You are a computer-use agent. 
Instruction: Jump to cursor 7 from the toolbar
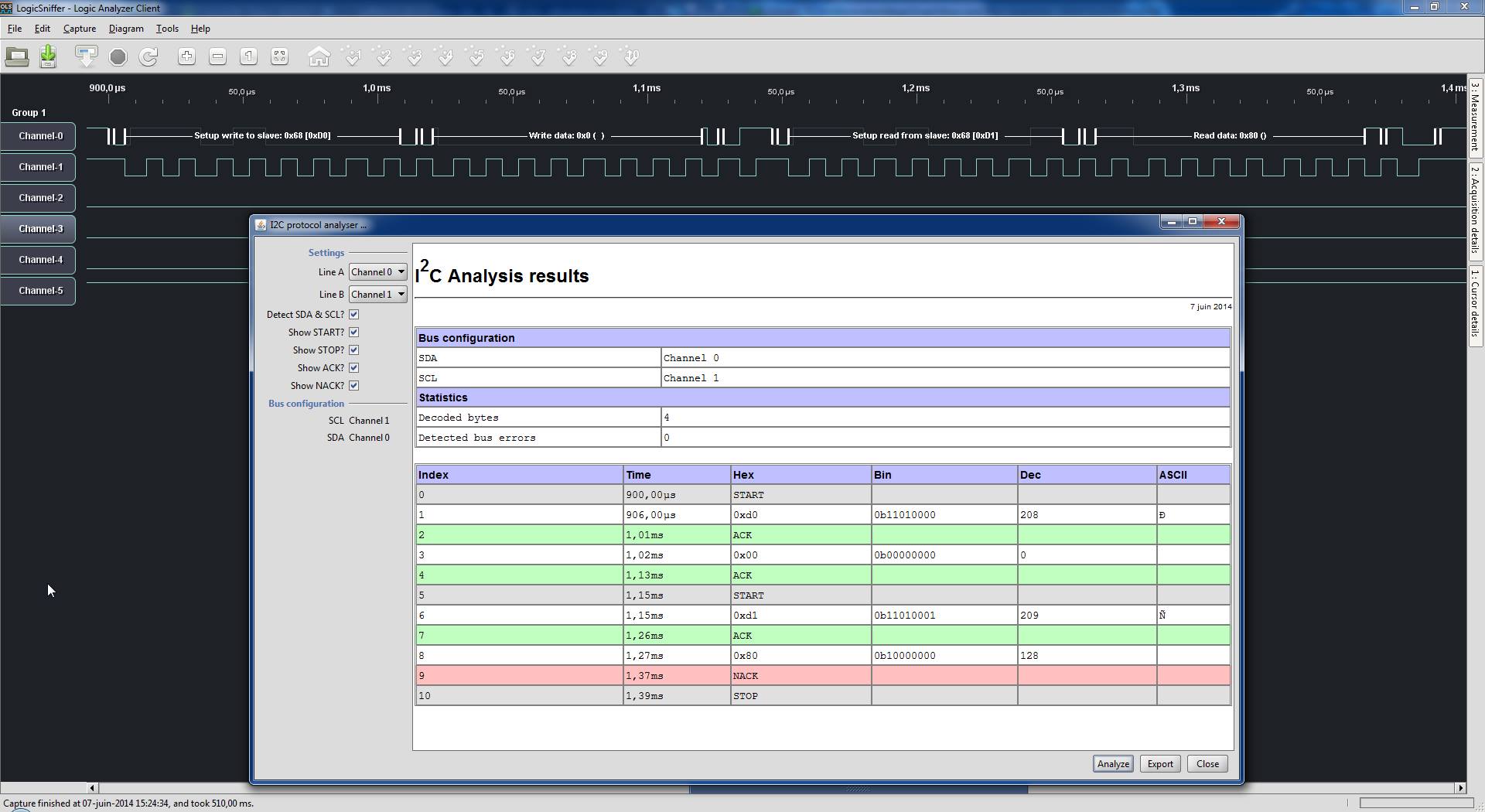538,56
